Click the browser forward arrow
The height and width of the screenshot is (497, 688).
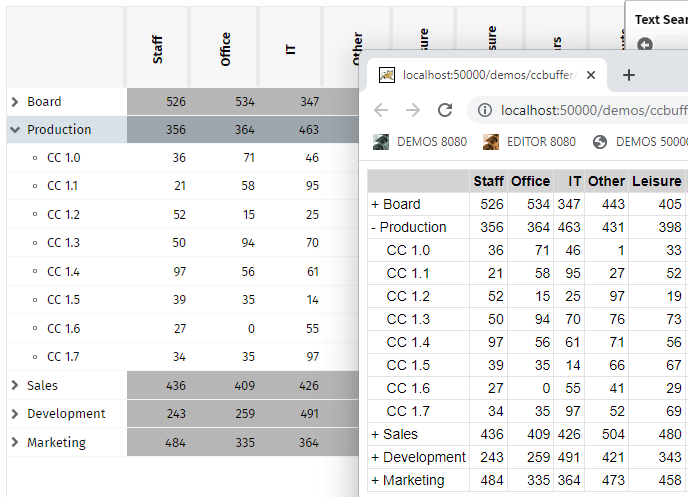[413, 111]
